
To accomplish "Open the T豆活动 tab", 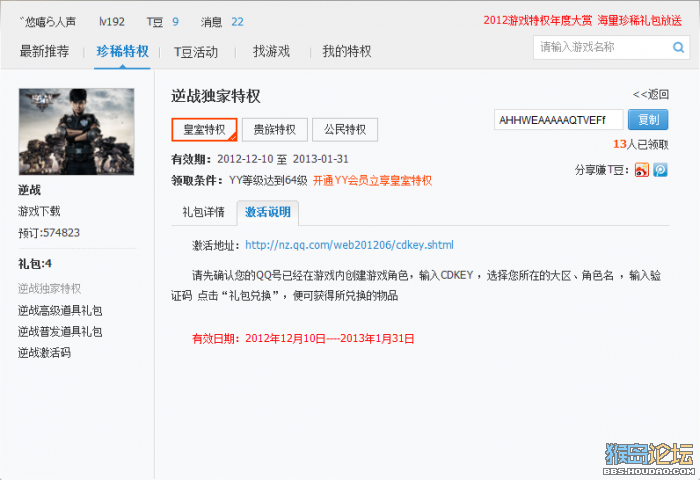I will (196, 52).
